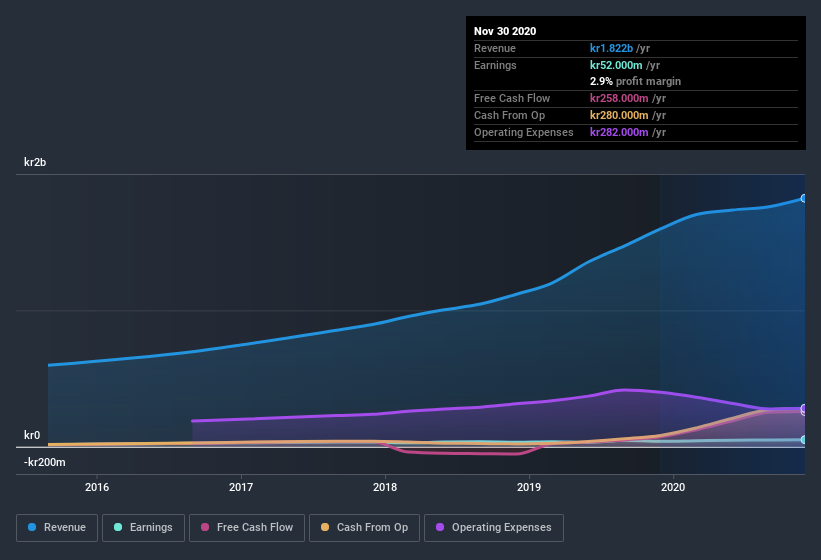Click the blue Revenue data point marker
This screenshot has width=821, height=560.
(x=804, y=198)
